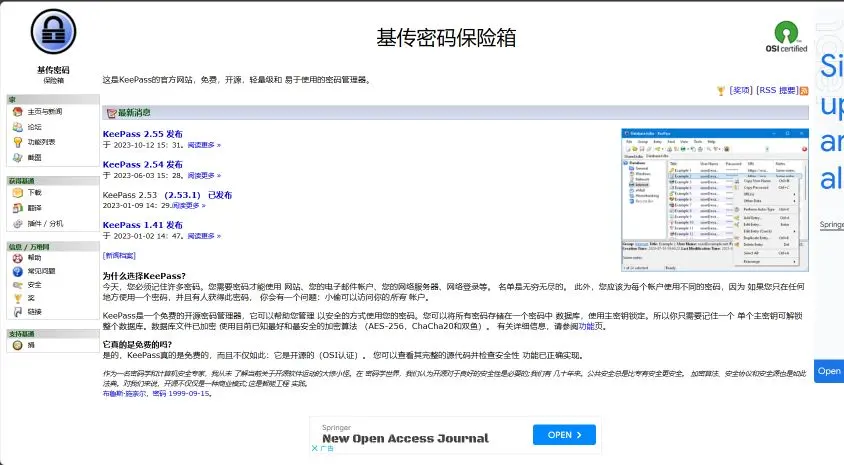The width and height of the screenshot is (844, 465).
Task: Close the Springer ad with X icon
Action: [x=315, y=448]
